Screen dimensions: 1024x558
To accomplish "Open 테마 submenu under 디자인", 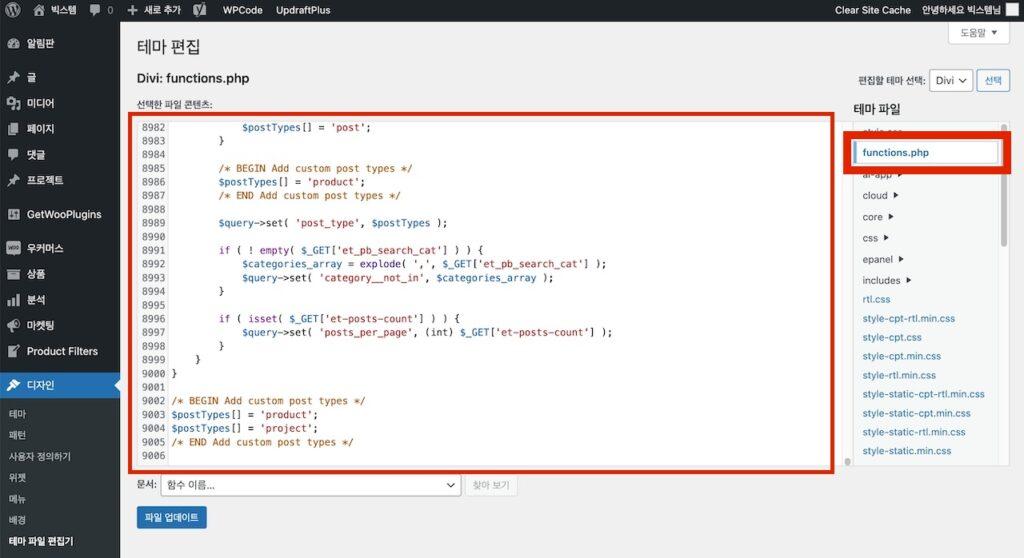I will [x=17, y=414].
